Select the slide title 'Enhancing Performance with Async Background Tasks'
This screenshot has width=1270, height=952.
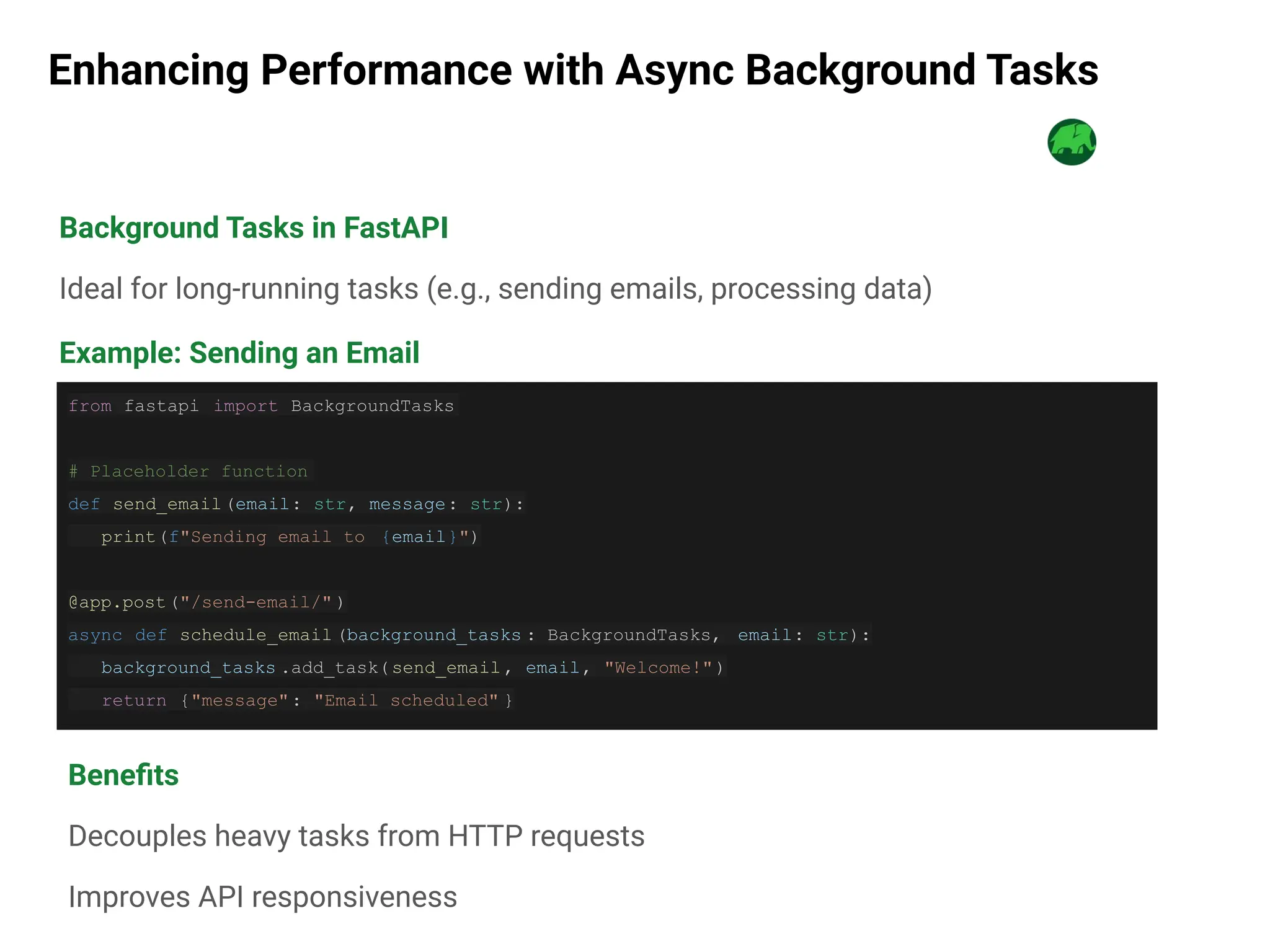[573, 70]
